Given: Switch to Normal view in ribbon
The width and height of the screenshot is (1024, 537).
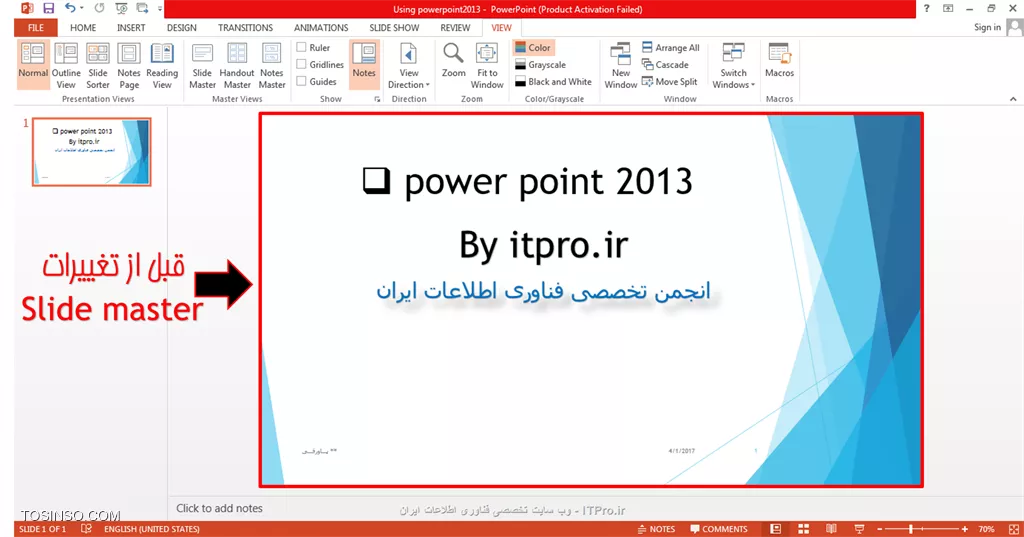Looking at the screenshot, I should point(33,65).
